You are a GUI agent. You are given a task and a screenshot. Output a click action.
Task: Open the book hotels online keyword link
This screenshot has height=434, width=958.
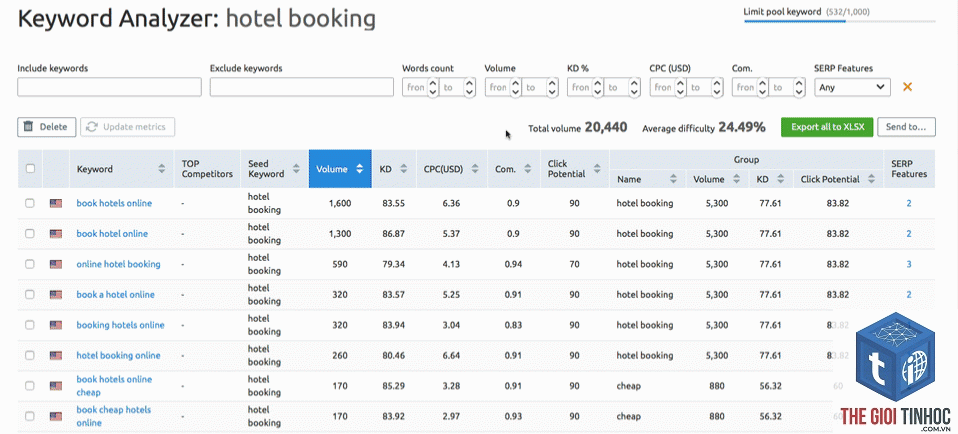coord(114,203)
